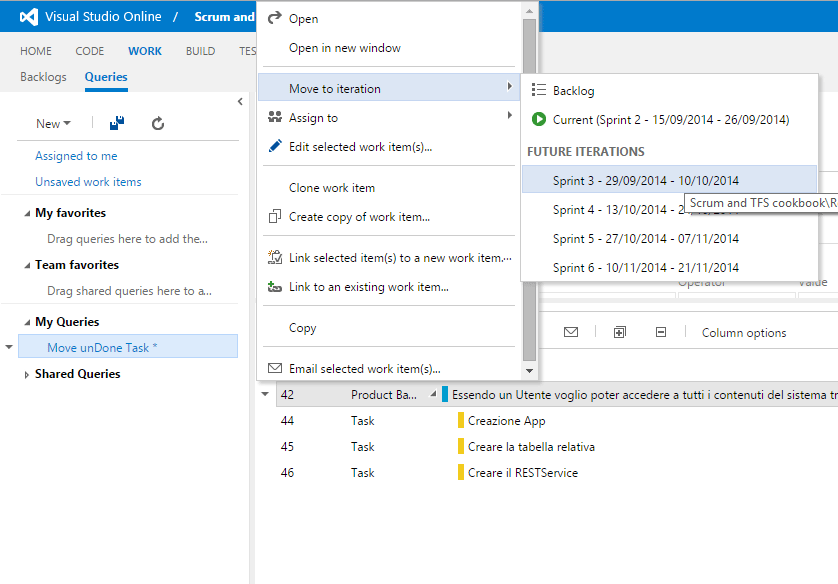Select Move to iteration menu entry

point(389,88)
